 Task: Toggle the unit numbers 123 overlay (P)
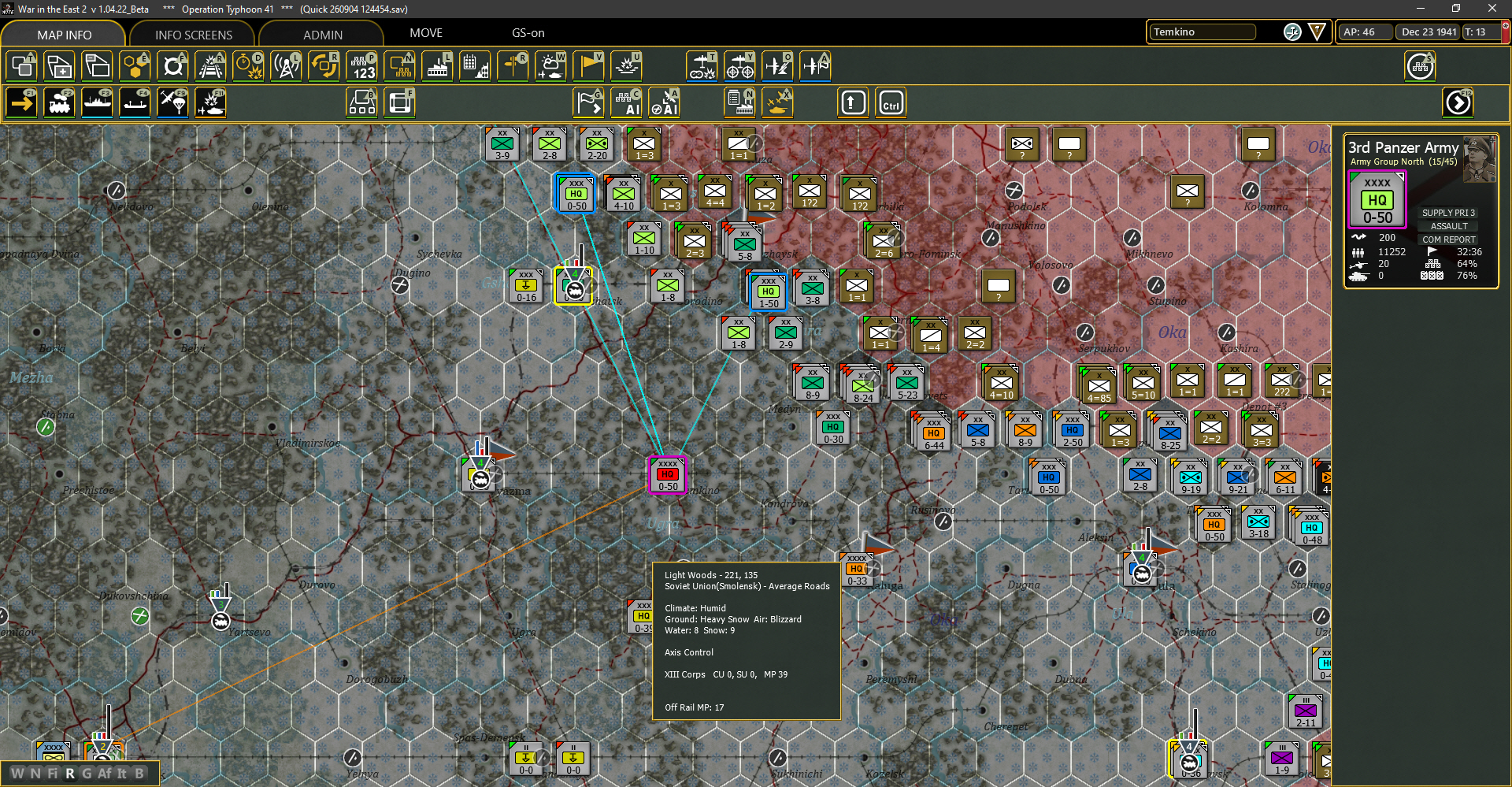tap(362, 66)
